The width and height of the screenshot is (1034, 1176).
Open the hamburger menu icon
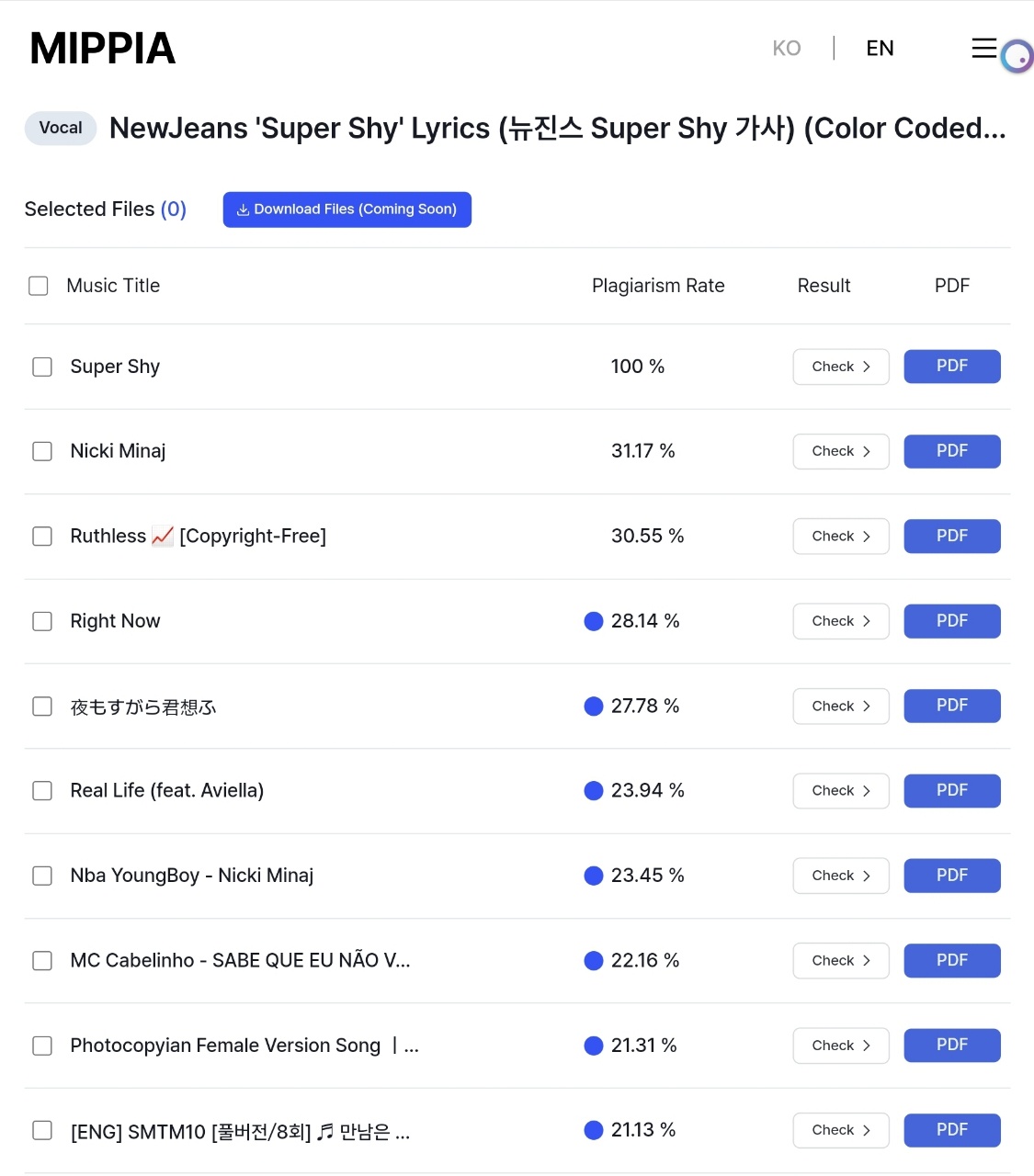(983, 48)
